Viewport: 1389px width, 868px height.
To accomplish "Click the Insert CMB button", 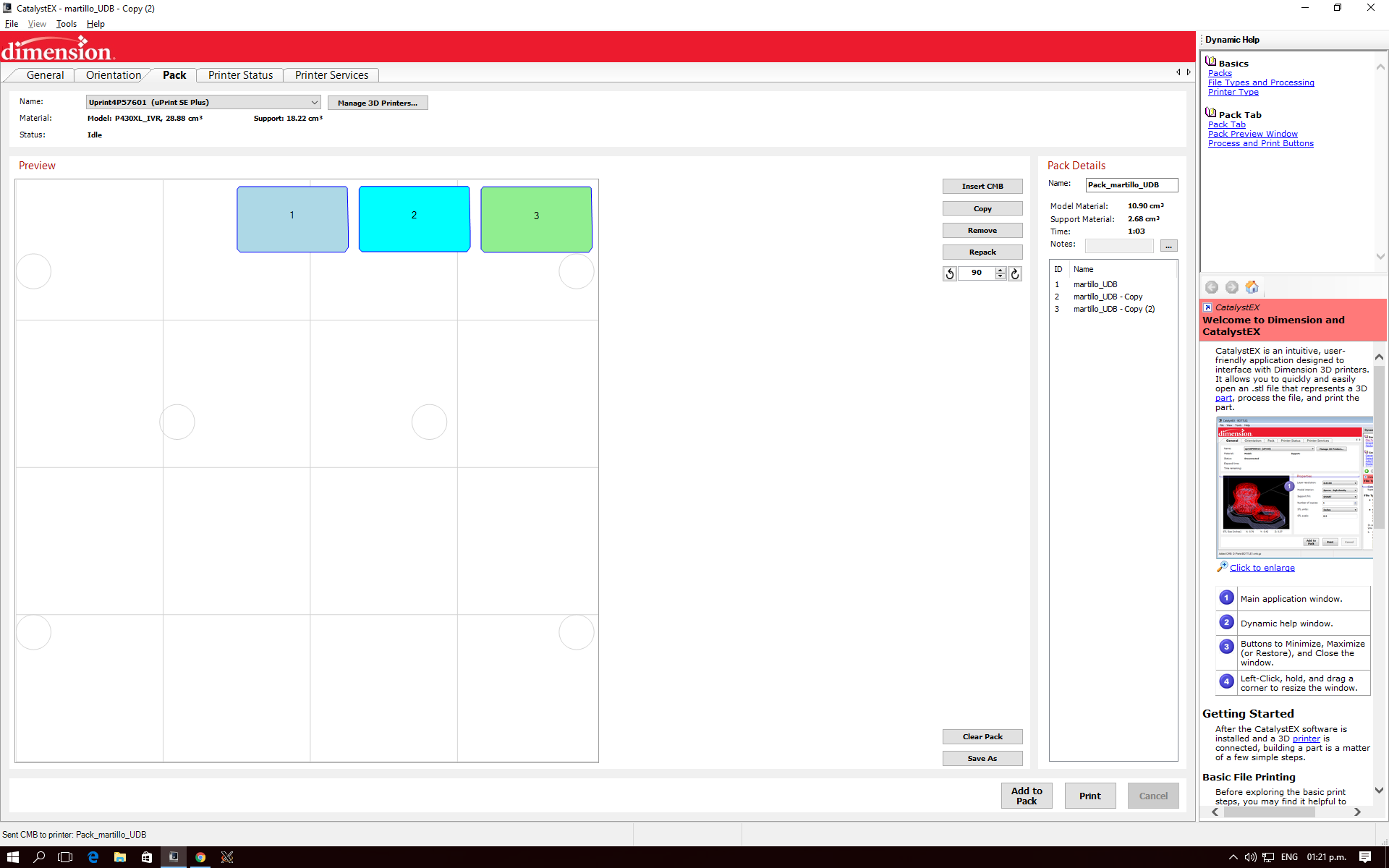I will (982, 187).
